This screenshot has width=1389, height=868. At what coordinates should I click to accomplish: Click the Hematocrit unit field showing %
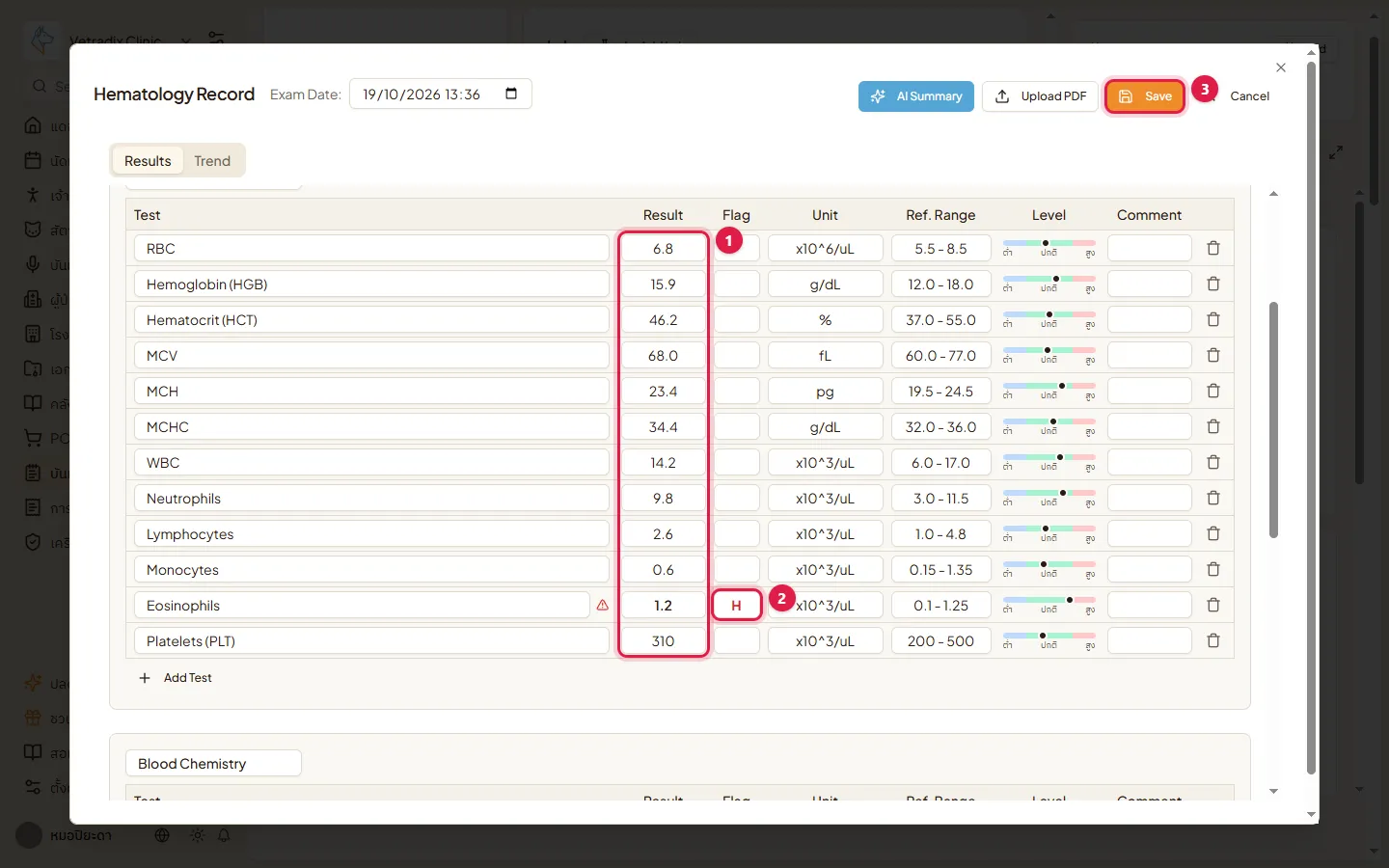826,319
